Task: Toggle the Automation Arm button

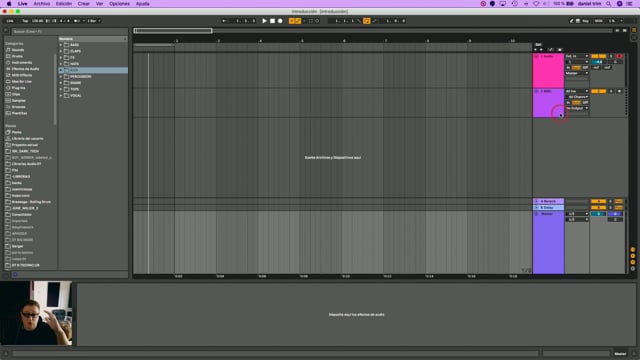Action: pos(298,21)
